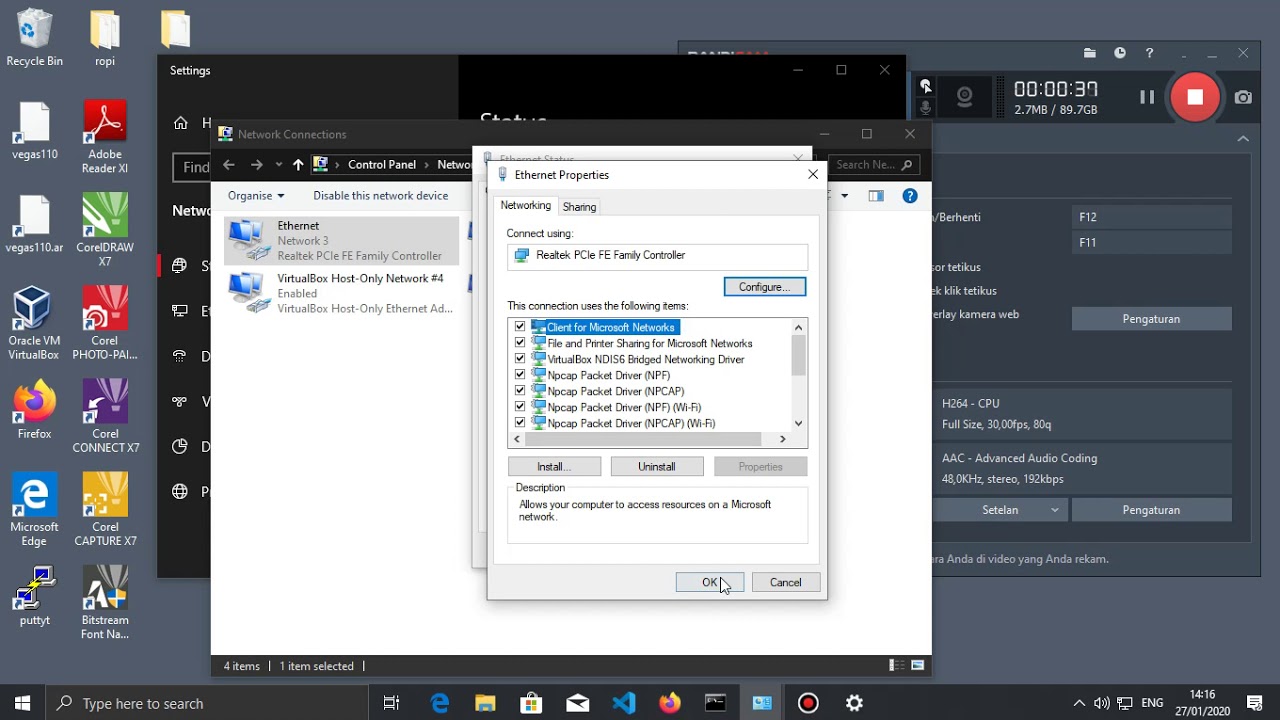This screenshot has width=1280, height=720.
Task: Open vegas110 file on desktop
Action: click(x=34, y=131)
